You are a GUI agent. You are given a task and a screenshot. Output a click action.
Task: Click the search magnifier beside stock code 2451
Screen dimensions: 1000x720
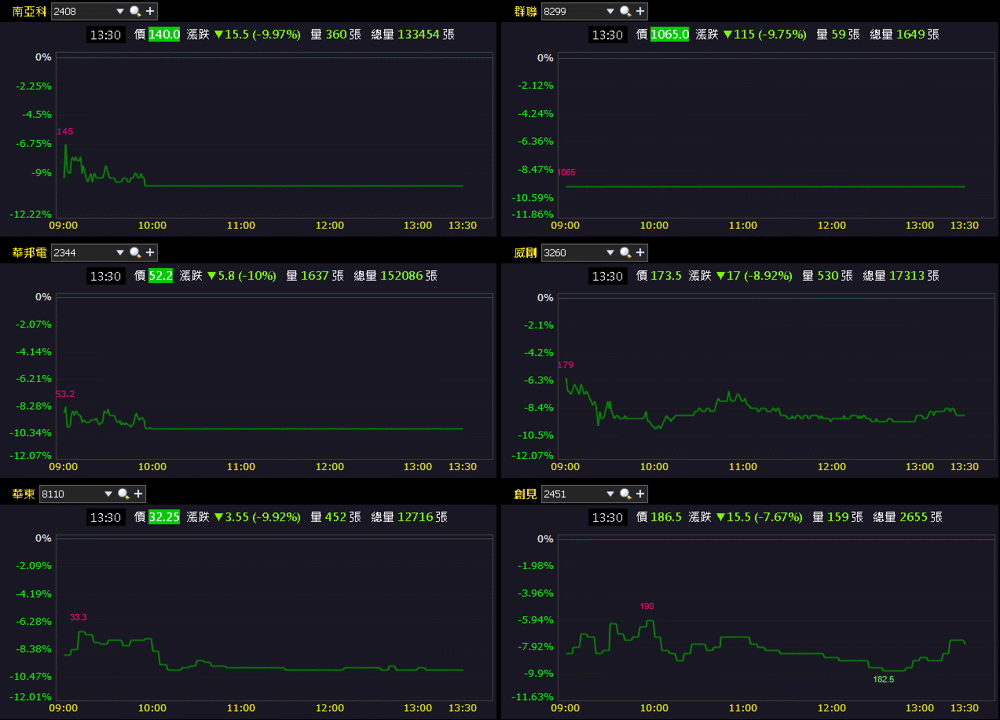click(625, 494)
